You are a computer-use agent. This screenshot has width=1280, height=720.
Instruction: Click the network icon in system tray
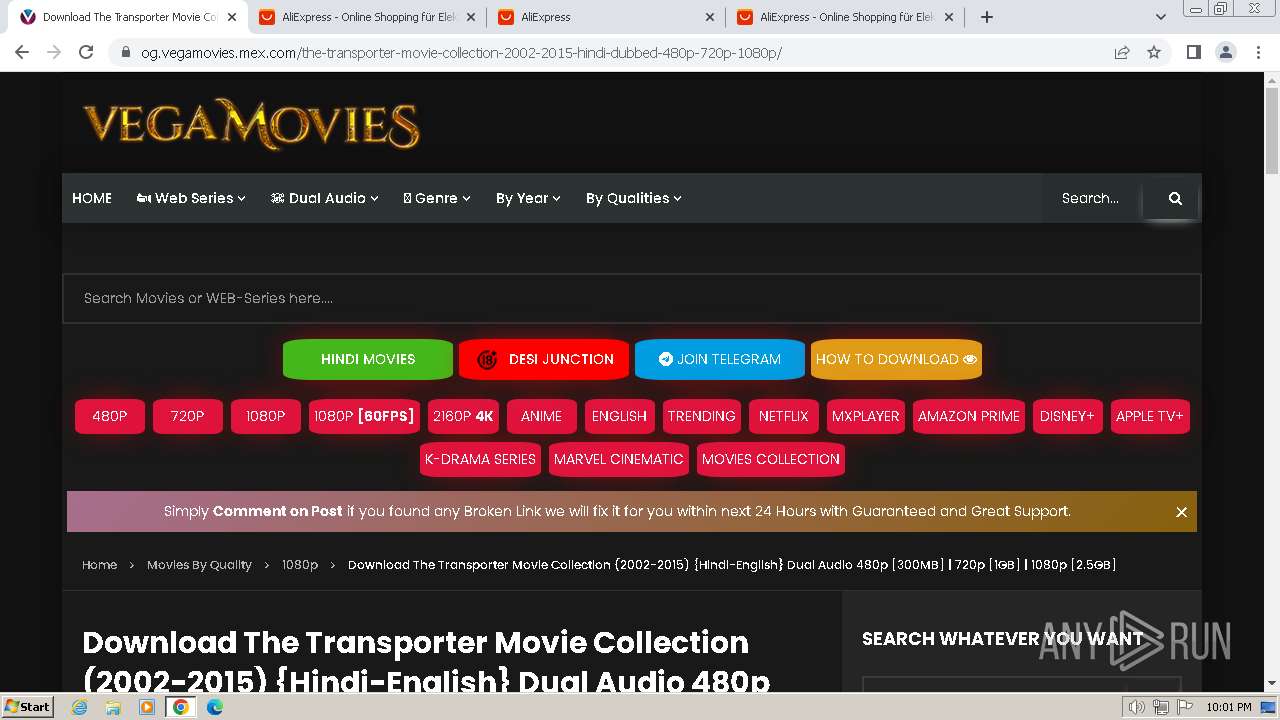tap(1161, 707)
